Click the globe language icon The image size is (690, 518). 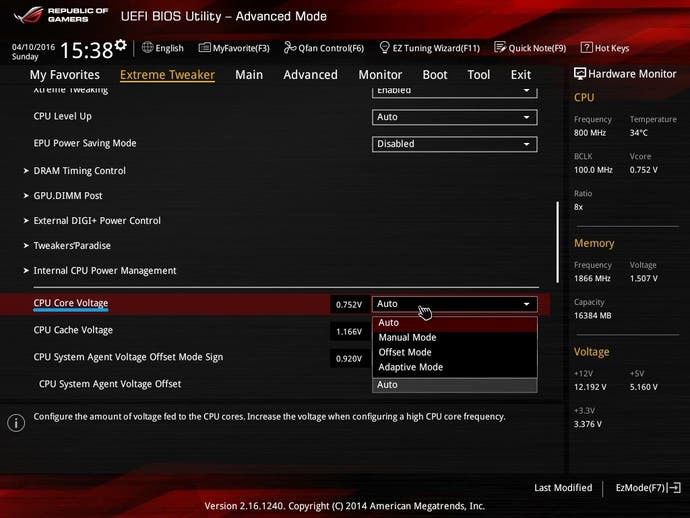coord(147,48)
